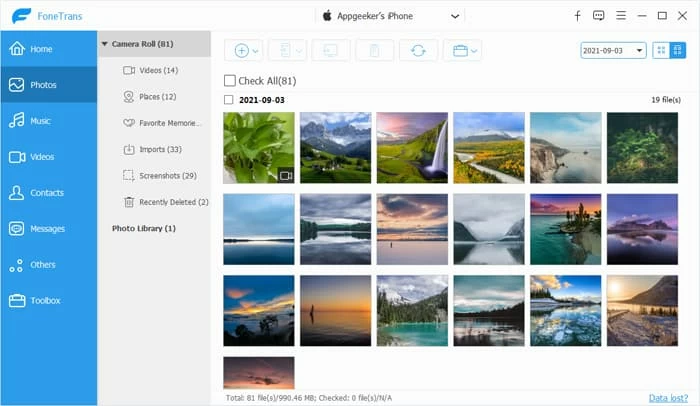Viewport: 700px width, 406px height.
Task: Tick the Check All(81) checkbox
Action: [230, 81]
